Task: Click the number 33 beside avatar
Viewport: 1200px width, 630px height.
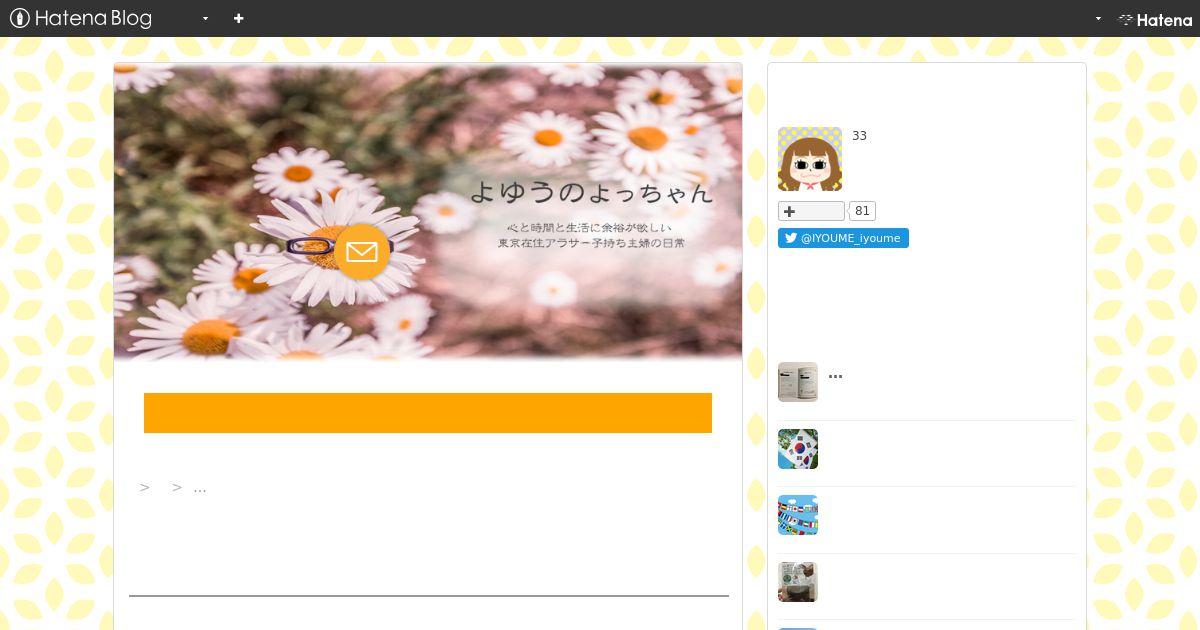Action: click(x=859, y=136)
